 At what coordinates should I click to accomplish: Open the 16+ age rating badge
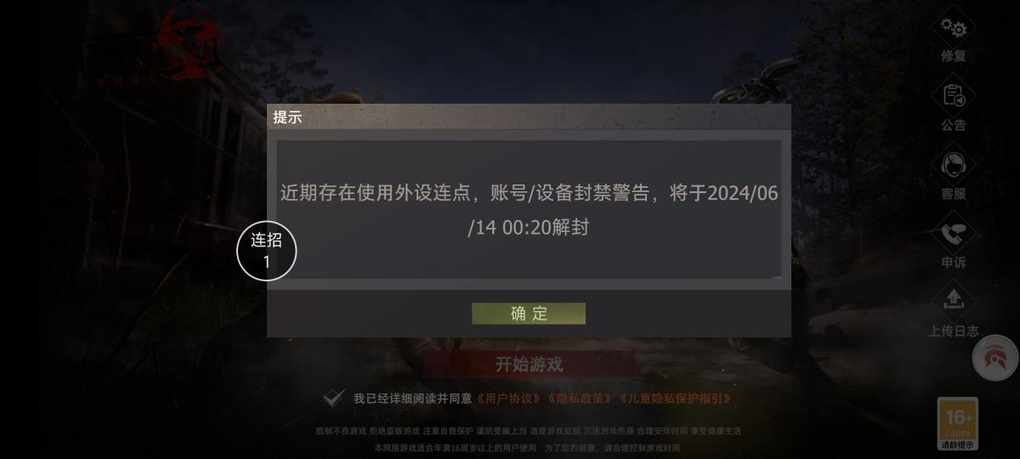(x=958, y=424)
